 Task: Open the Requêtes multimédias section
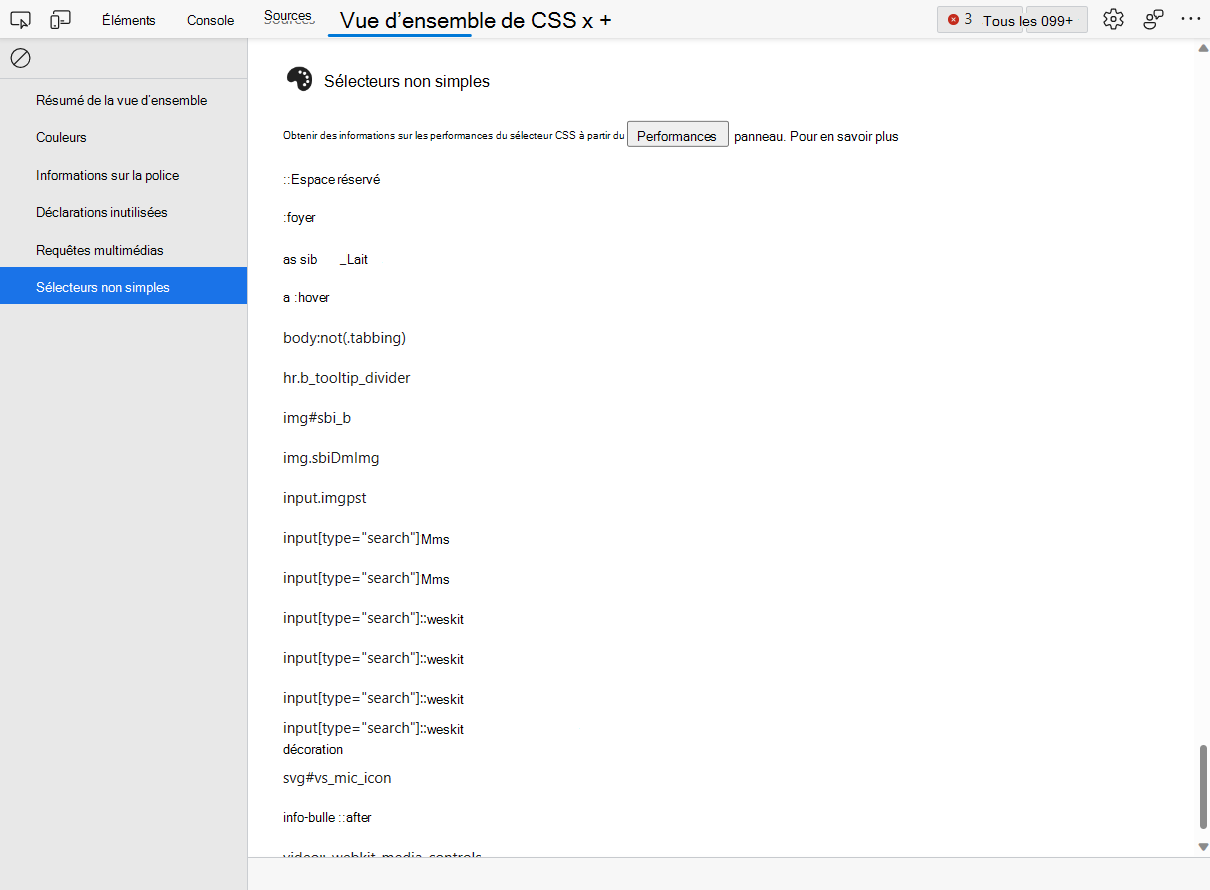click(124, 250)
